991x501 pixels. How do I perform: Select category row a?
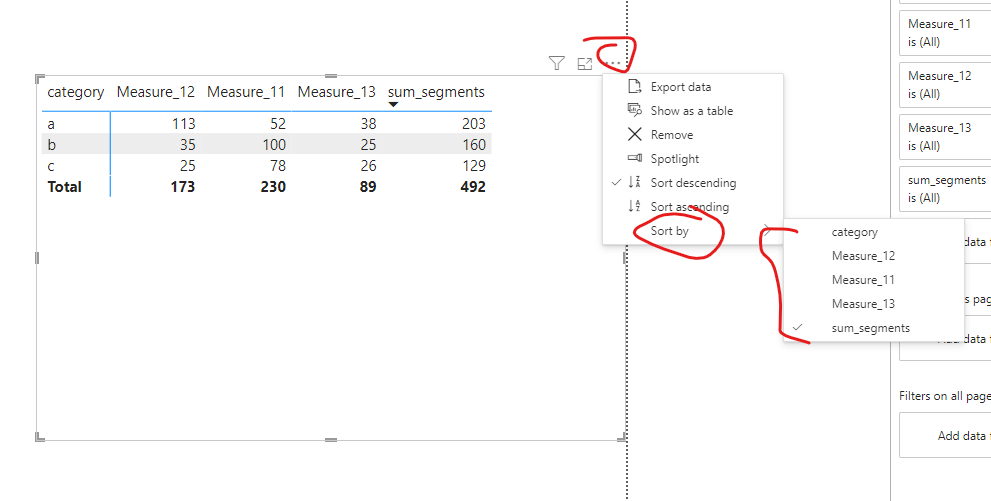pyautogui.click(x=51, y=124)
